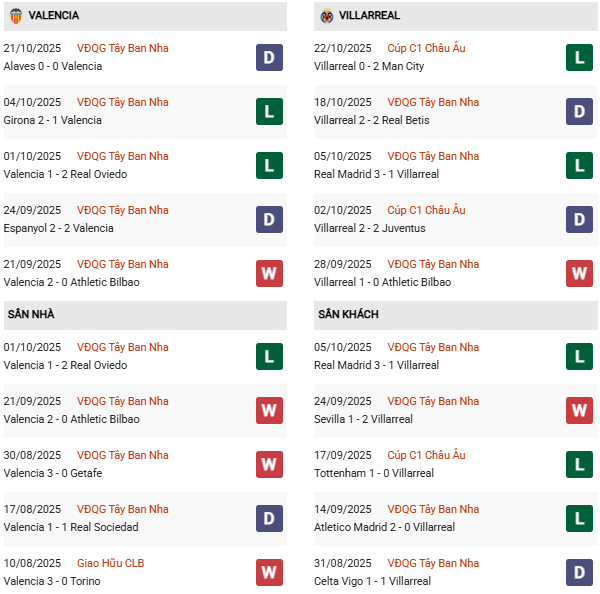Click the Valencia 3 - 0 Getafe match row

(52, 473)
